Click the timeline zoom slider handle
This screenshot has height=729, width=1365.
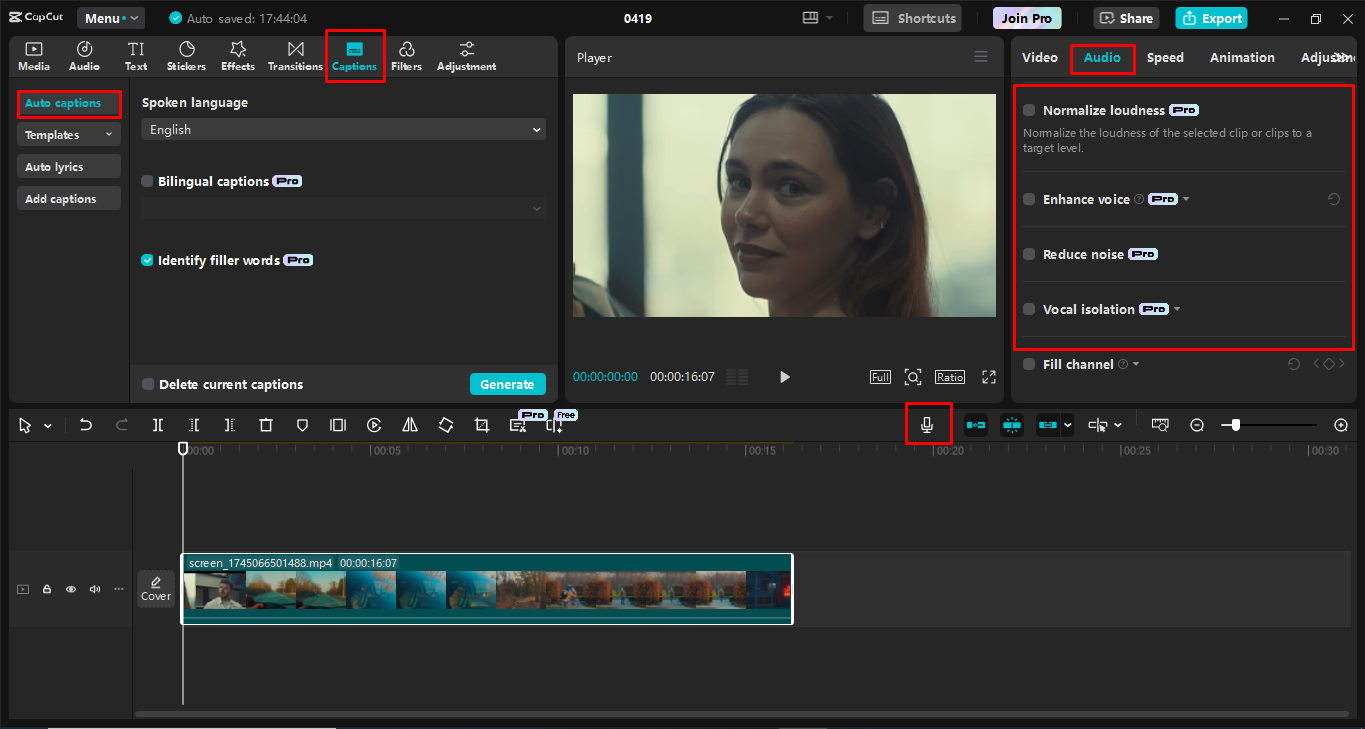click(x=1236, y=425)
